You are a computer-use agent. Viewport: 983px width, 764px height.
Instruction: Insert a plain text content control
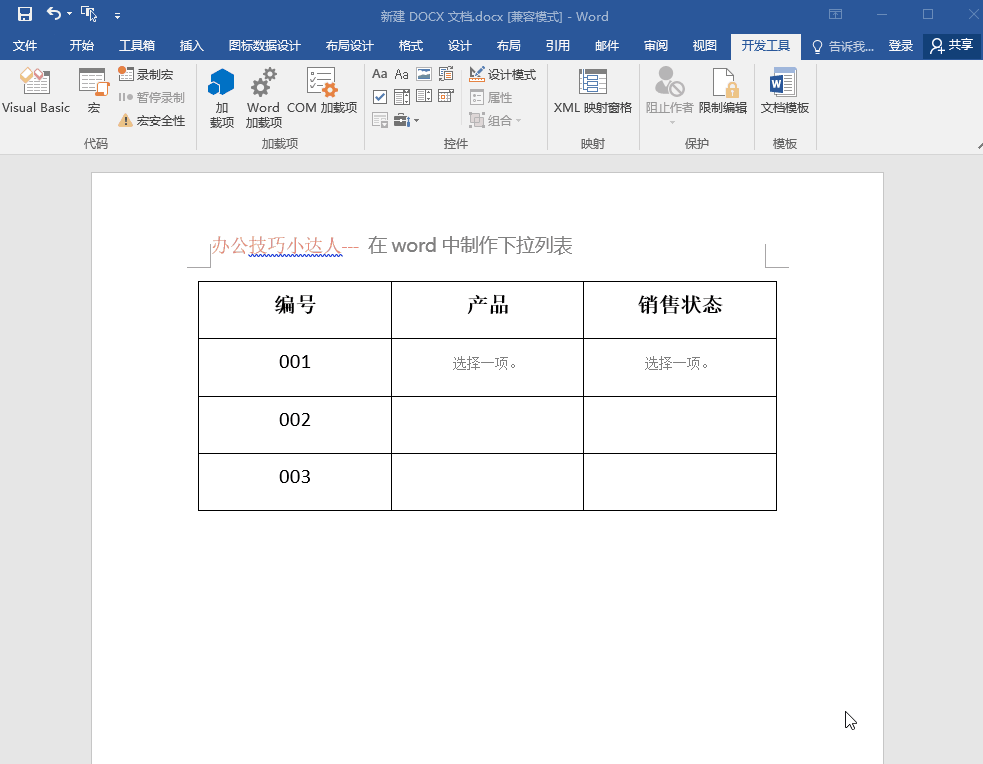401,74
